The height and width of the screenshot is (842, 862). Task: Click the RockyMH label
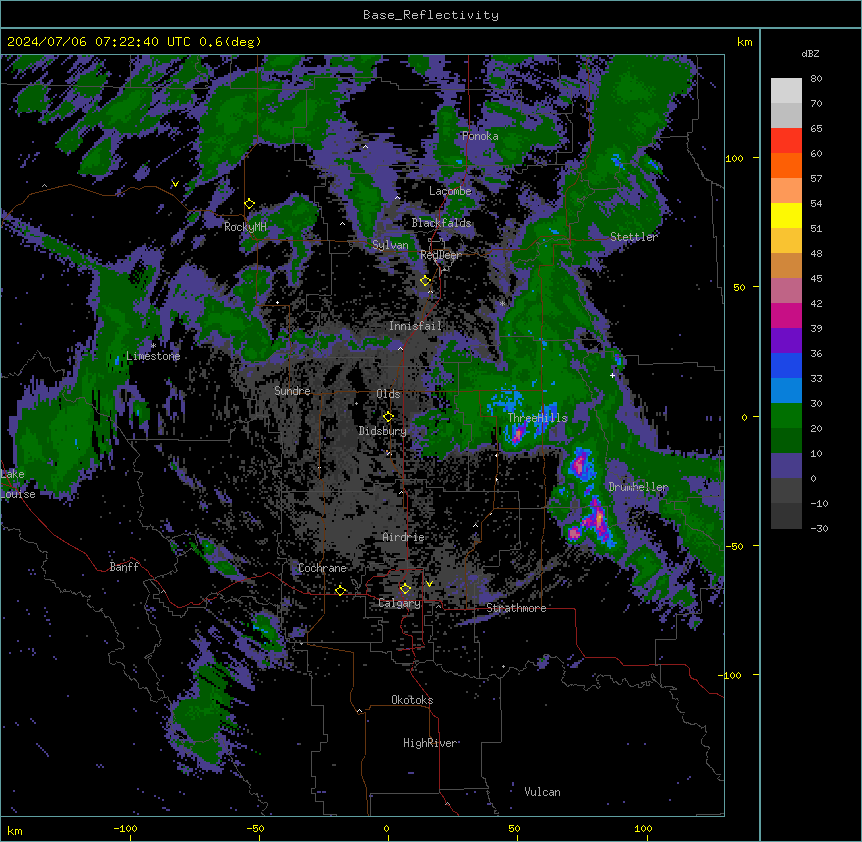tap(245, 227)
